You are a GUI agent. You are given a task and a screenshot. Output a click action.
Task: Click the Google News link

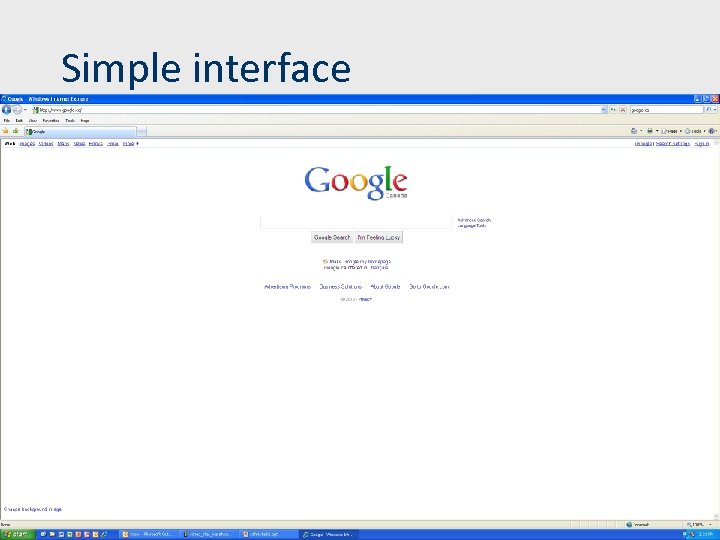click(x=79, y=144)
